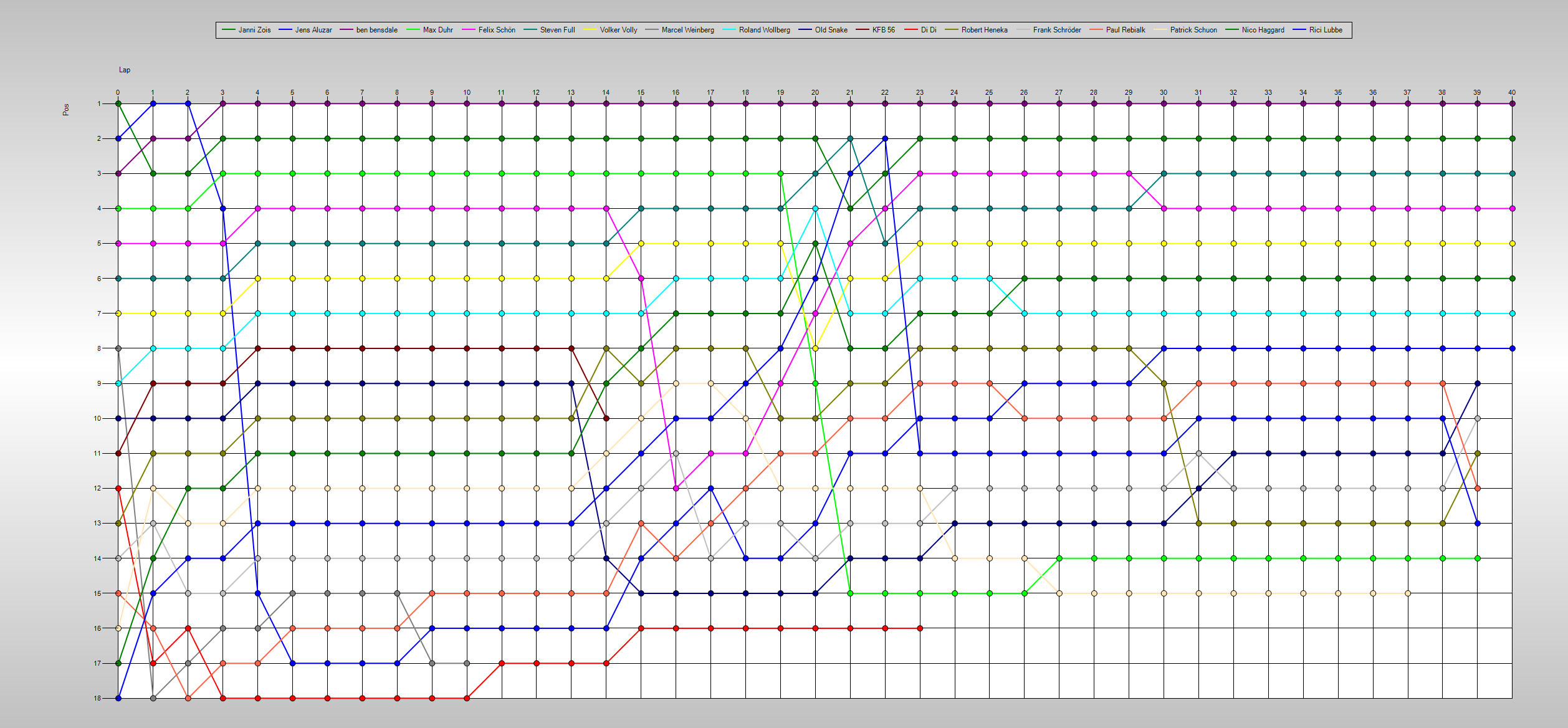Click cream marker at lap 37 position 15

1407,593
